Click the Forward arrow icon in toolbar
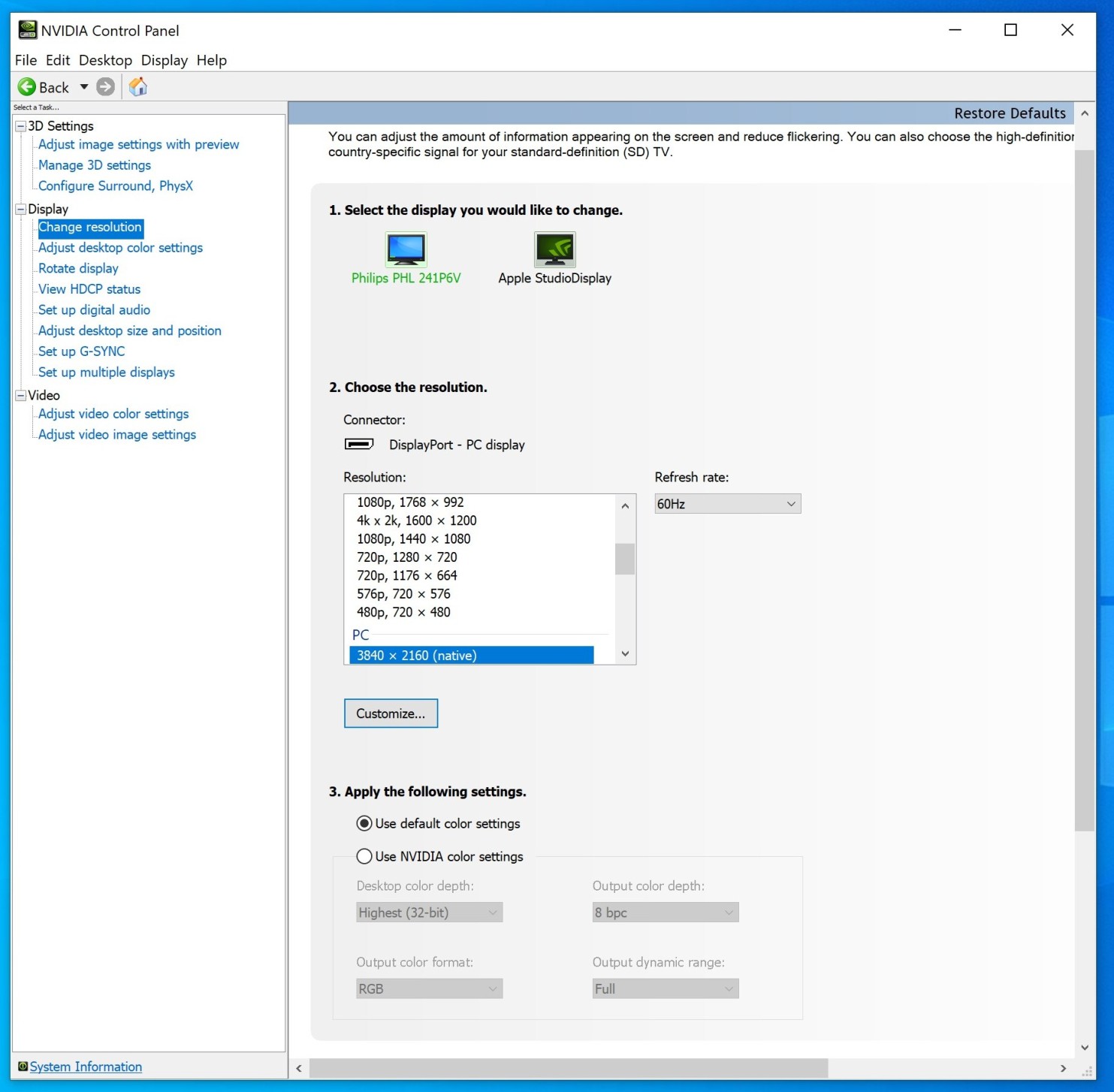This screenshot has height=1092, width=1114. (106, 87)
